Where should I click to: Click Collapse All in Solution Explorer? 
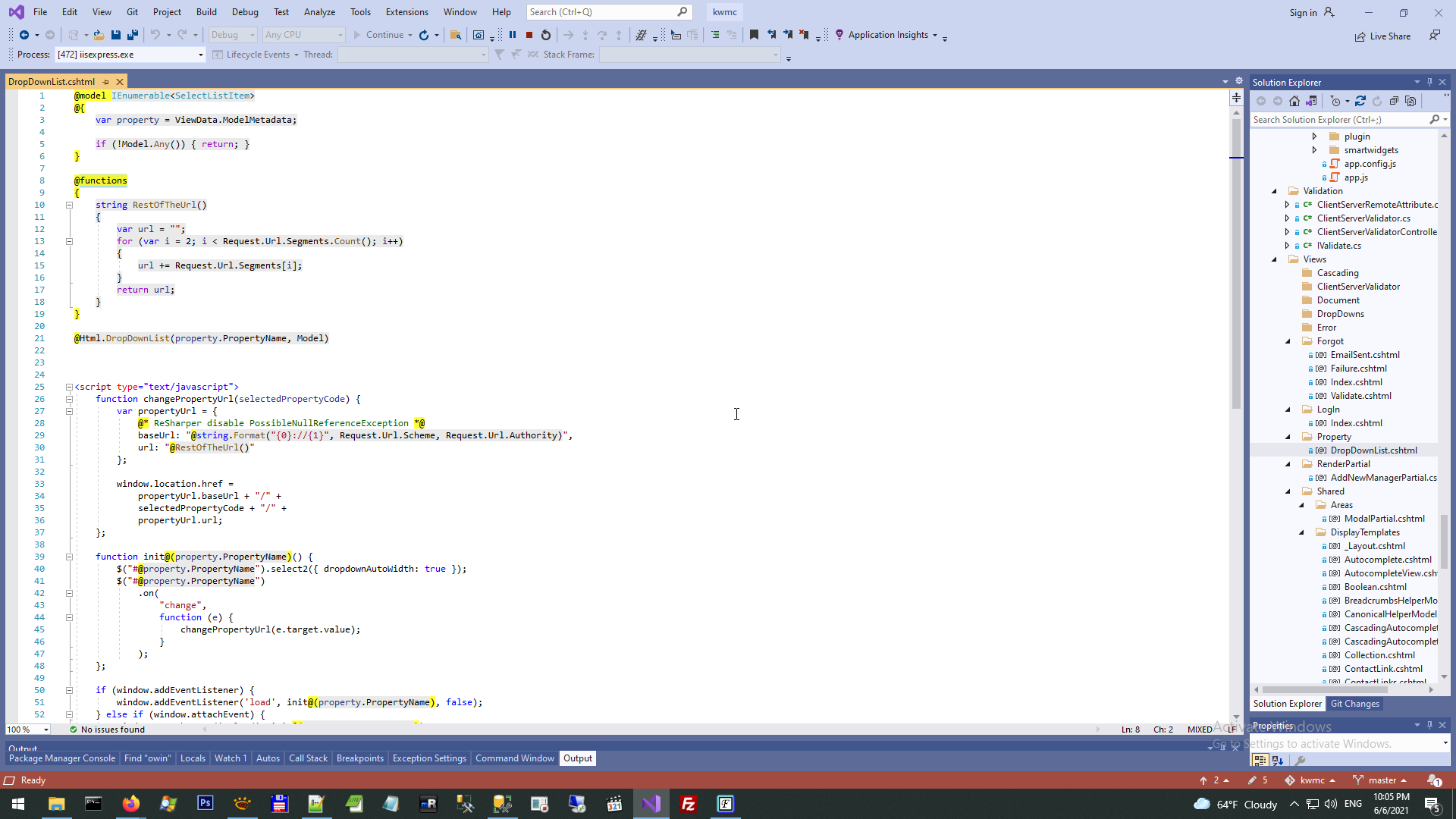coord(1394,101)
